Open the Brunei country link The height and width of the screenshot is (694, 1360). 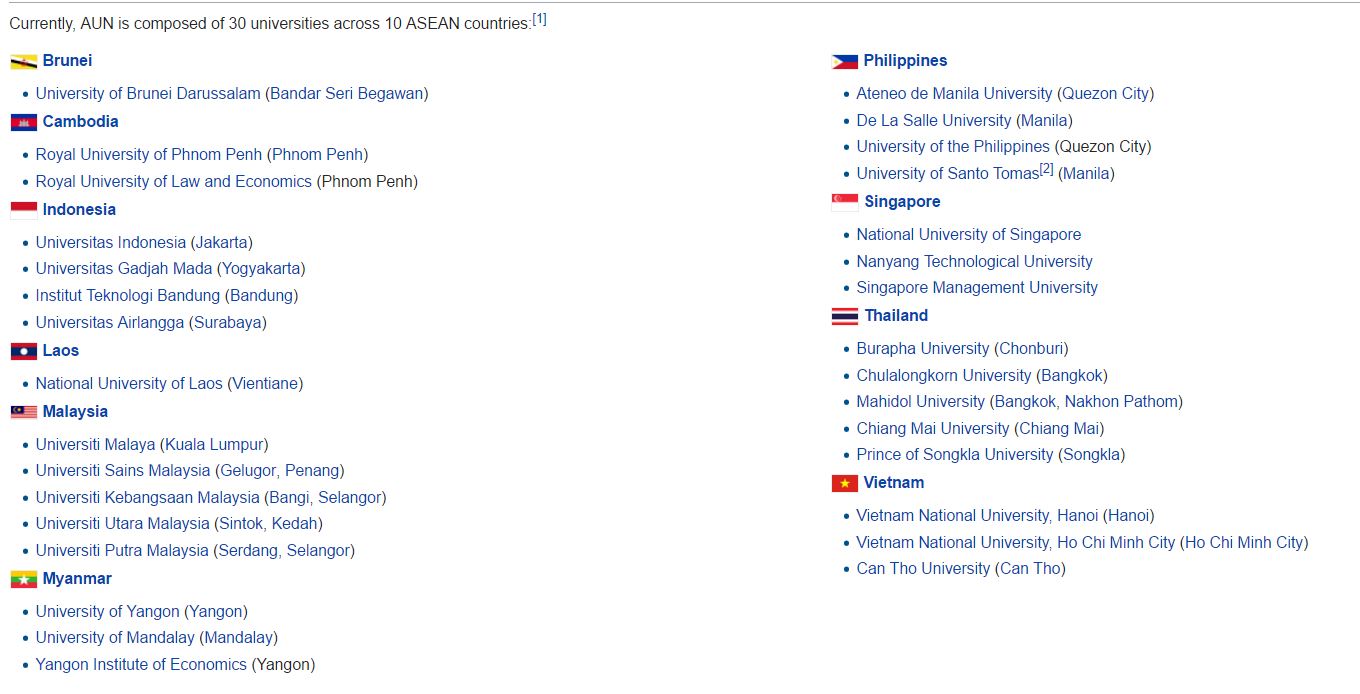coord(67,61)
